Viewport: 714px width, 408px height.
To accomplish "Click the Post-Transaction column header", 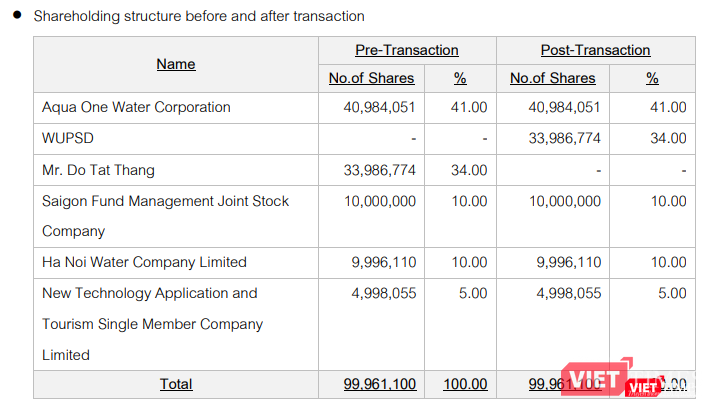I will point(595,50).
